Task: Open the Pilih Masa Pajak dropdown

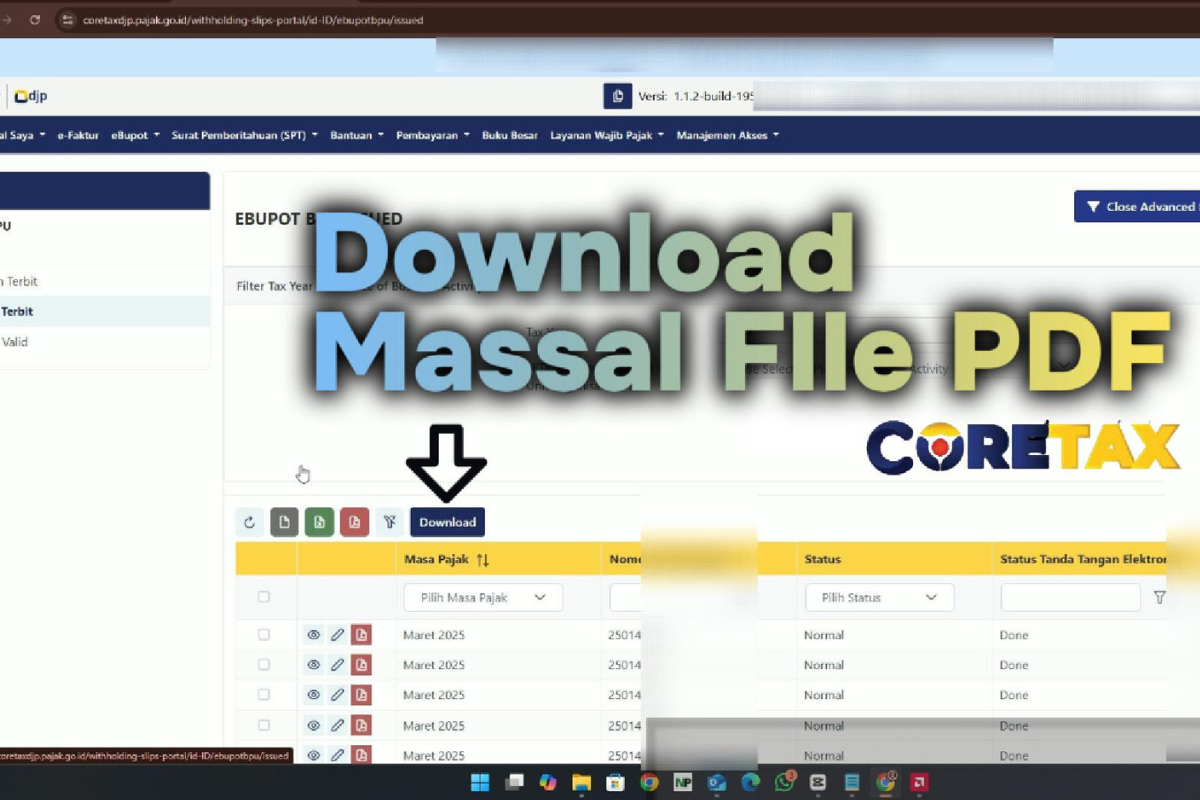Action: (x=483, y=597)
